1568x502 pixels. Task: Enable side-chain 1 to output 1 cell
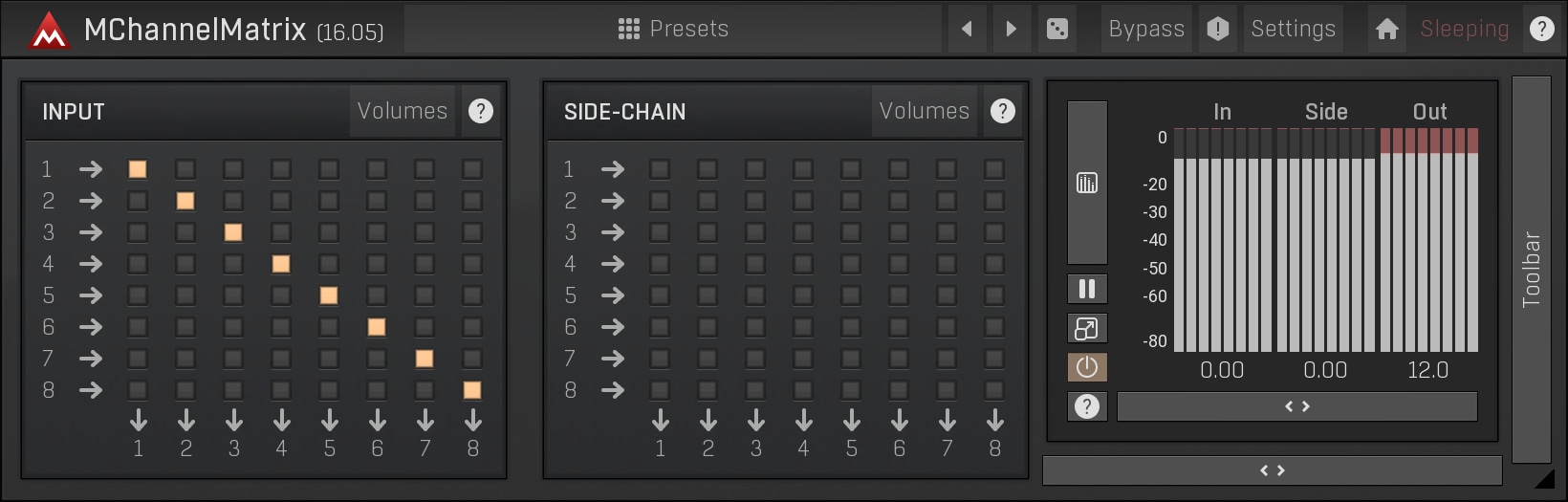tap(660, 169)
